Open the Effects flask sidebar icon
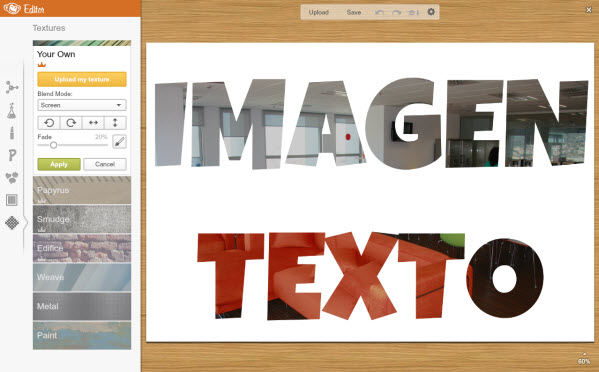The width and height of the screenshot is (599, 372). (x=12, y=110)
